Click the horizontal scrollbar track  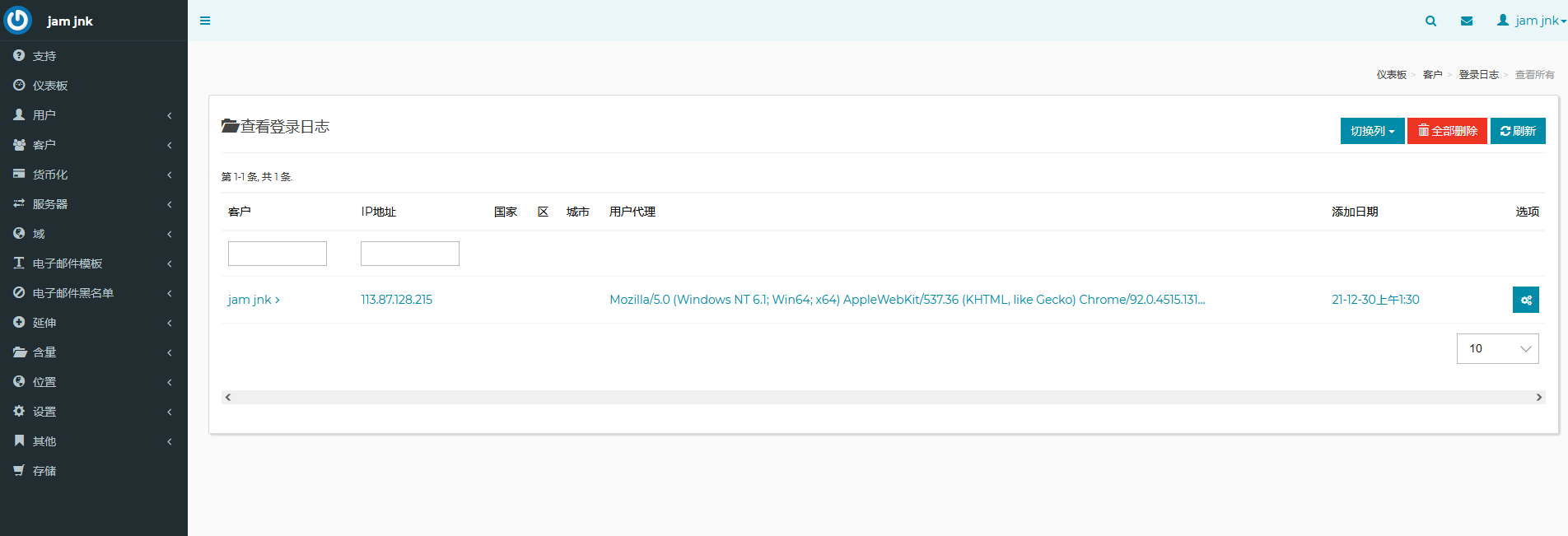(883, 397)
